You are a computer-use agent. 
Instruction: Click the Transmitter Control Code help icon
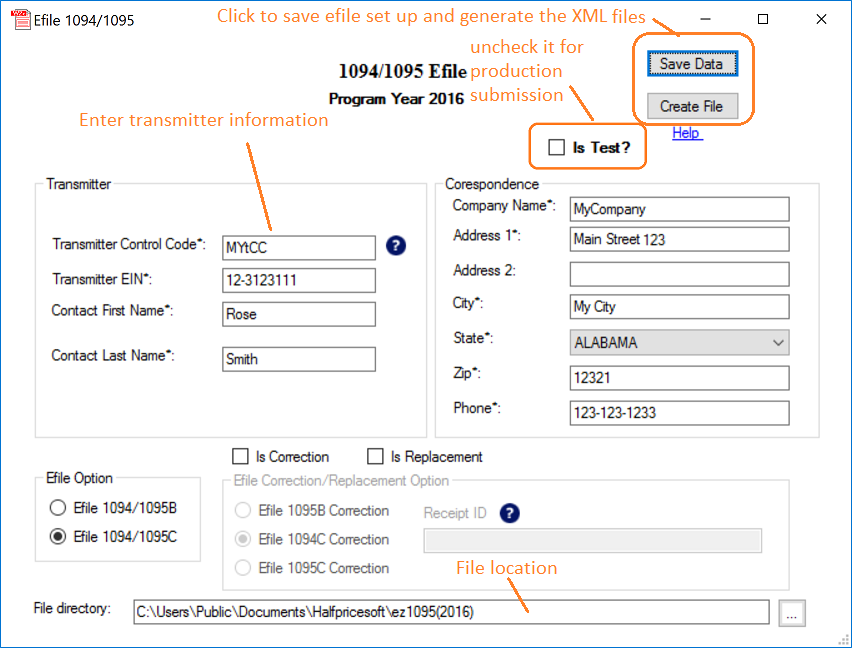(396, 246)
